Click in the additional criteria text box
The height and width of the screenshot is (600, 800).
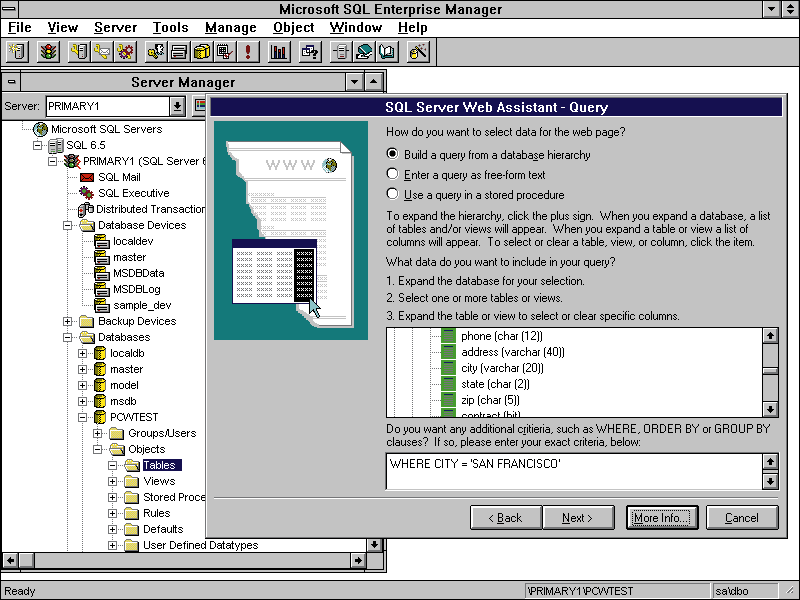[574, 471]
